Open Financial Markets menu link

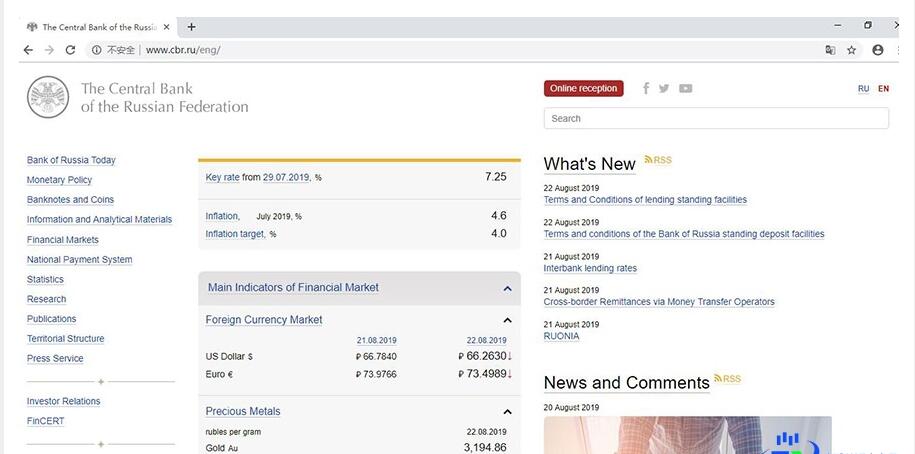pos(63,240)
